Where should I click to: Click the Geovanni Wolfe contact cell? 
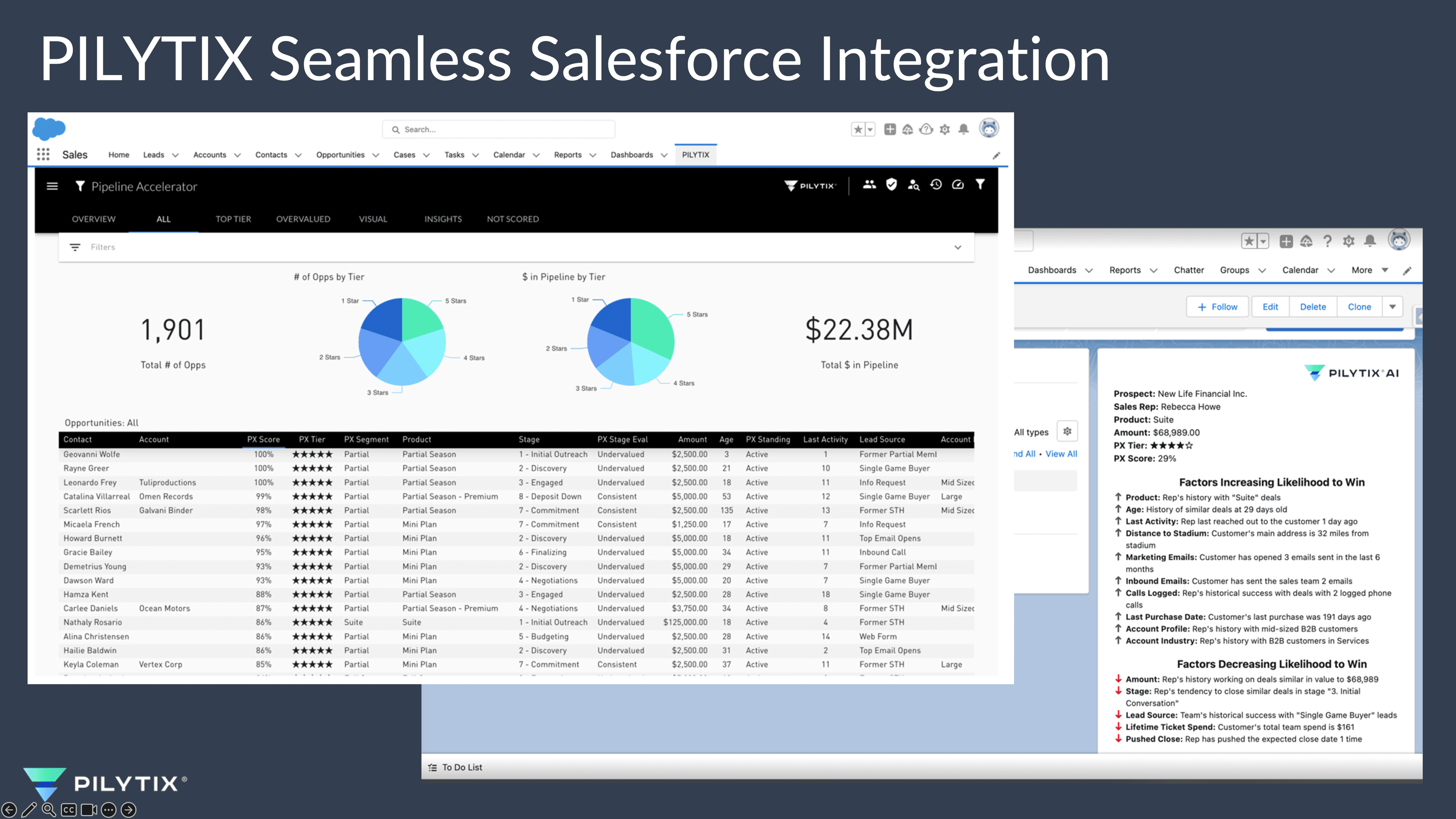(x=91, y=455)
